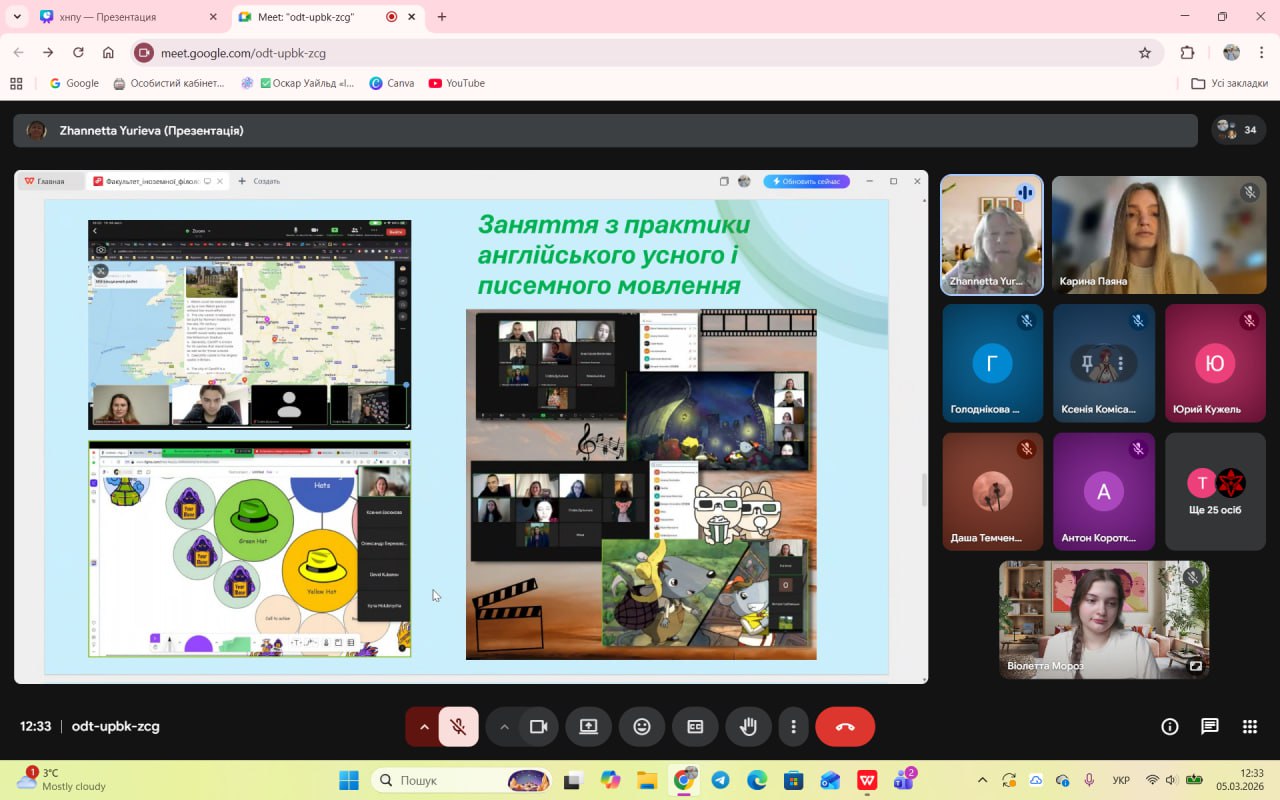1280x800 pixels.
Task: Open the three-dot more options menu
Action: [x=793, y=727]
